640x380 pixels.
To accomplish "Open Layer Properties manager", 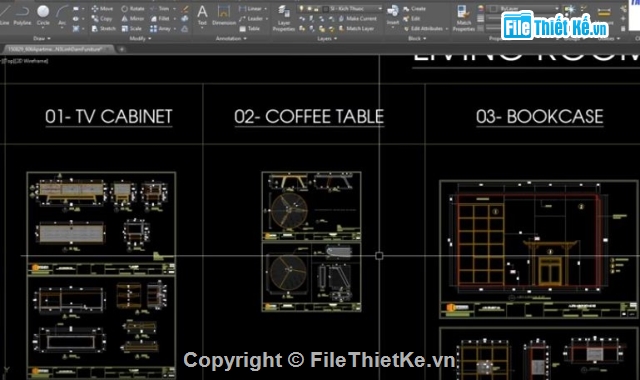I will point(284,18).
